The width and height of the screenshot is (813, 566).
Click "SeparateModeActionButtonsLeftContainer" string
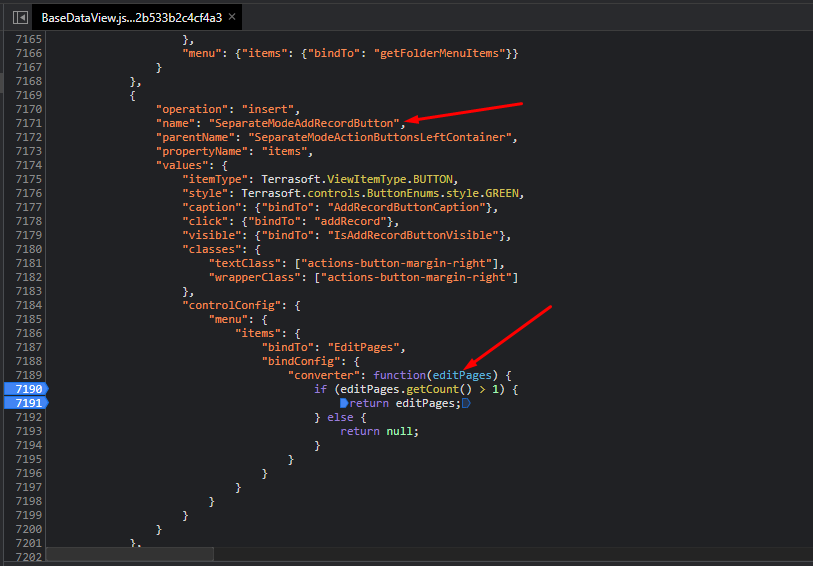[x=381, y=137]
